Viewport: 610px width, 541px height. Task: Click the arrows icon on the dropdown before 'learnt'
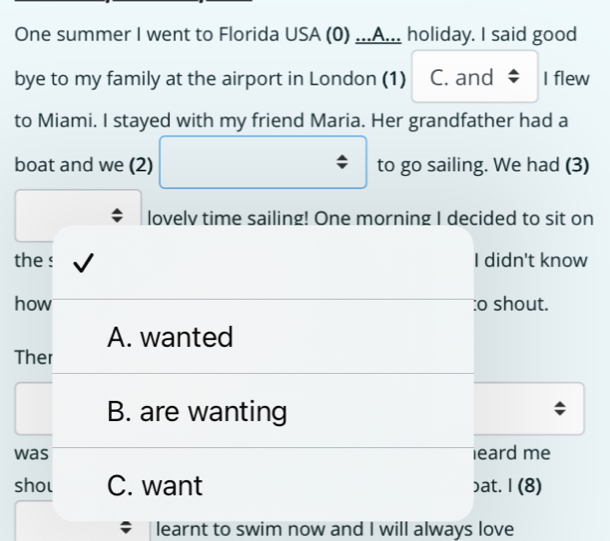tap(125, 527)
